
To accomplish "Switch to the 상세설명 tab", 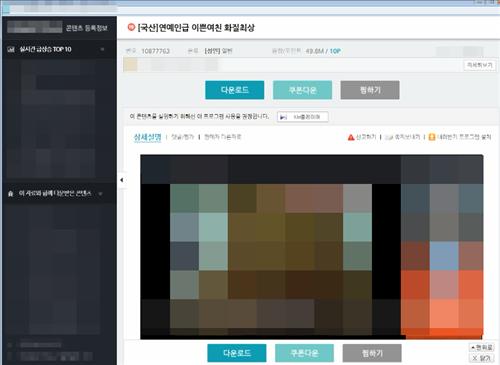I will click(x=147, y=137).
